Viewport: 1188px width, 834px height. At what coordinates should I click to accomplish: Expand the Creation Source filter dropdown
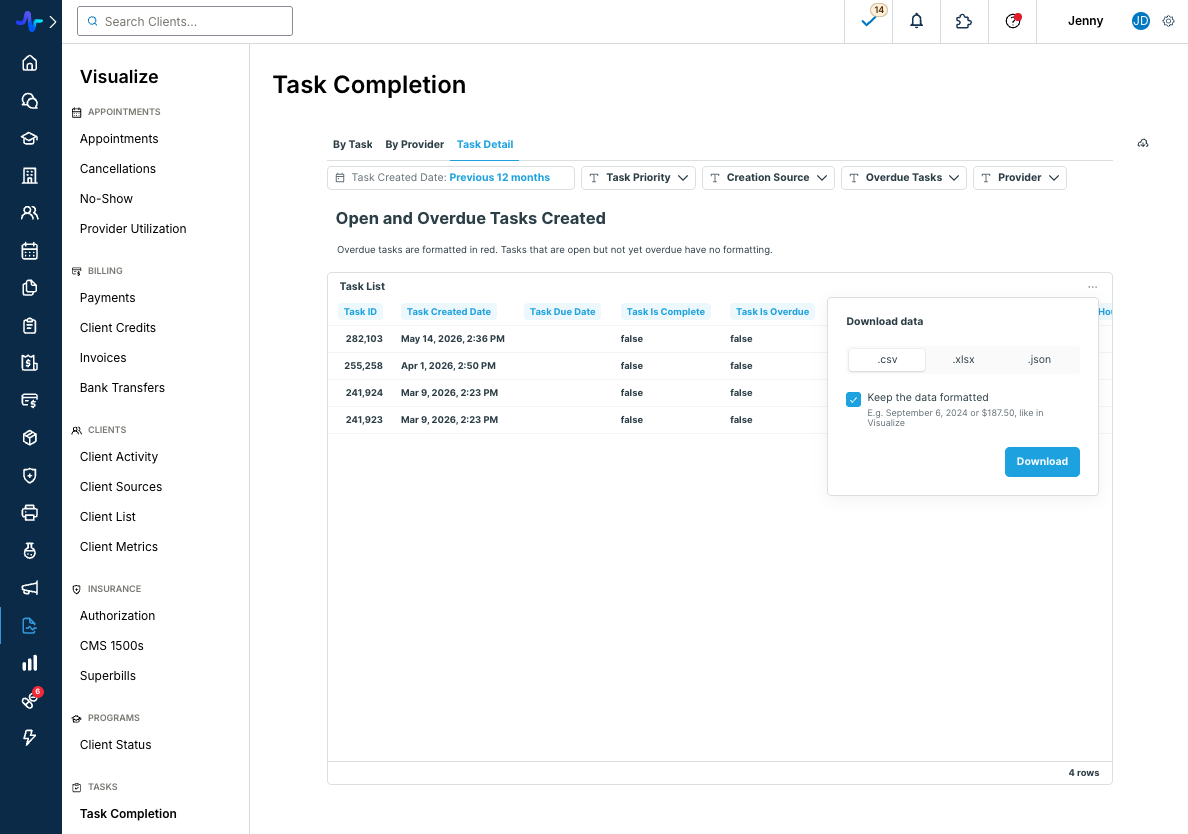pos(768,178)
